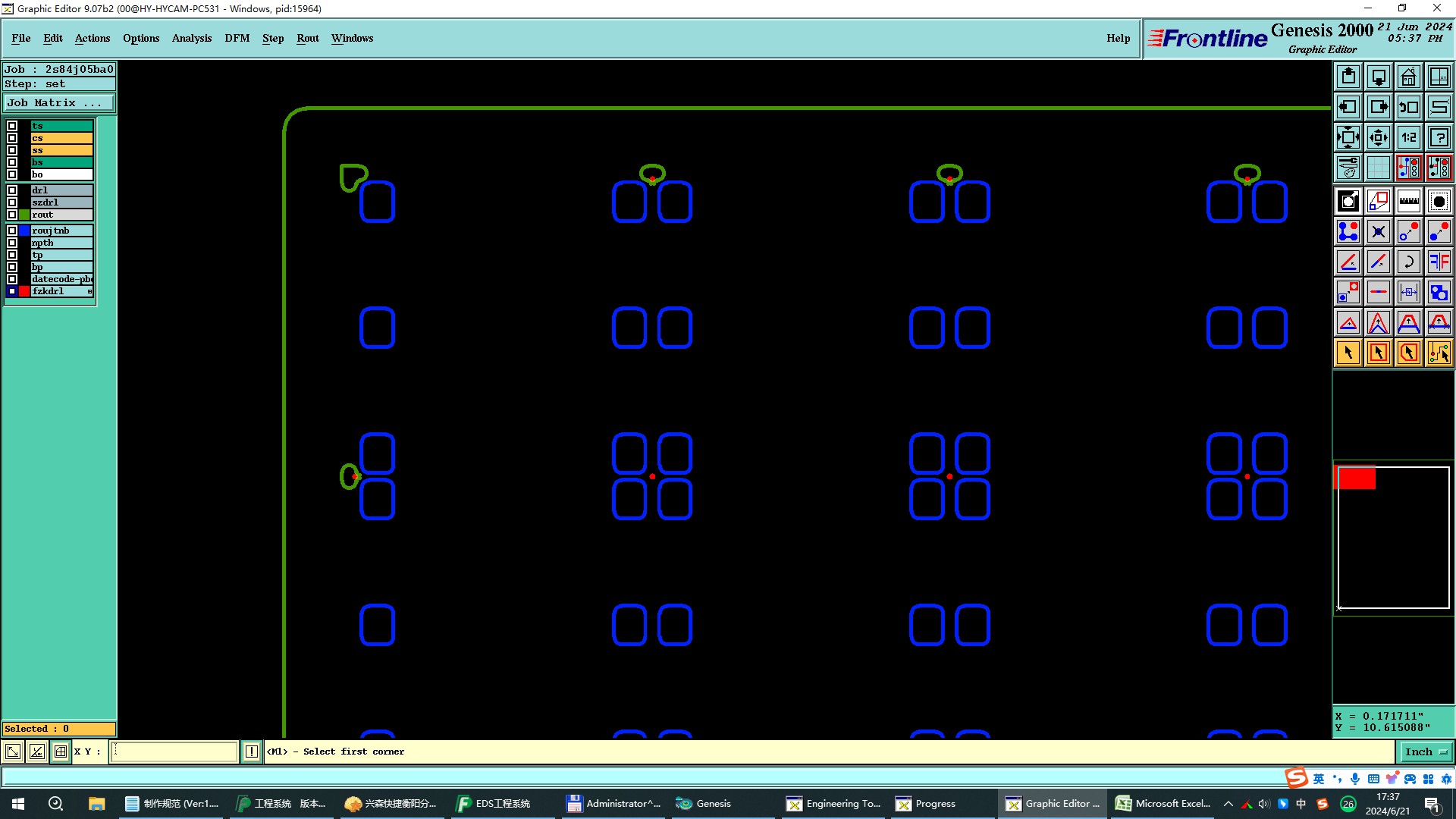Click the Help button

tap(1118, 38)
